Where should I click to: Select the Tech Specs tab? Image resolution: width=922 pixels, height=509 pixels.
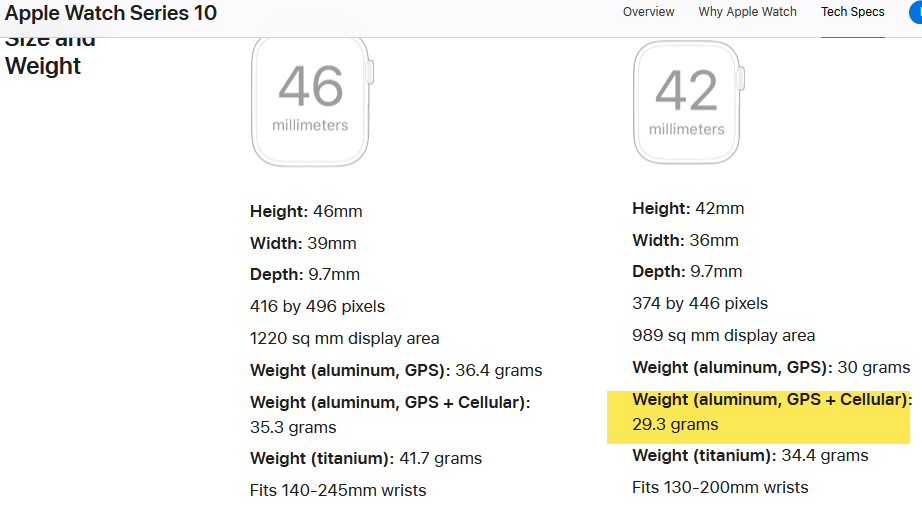853,12
